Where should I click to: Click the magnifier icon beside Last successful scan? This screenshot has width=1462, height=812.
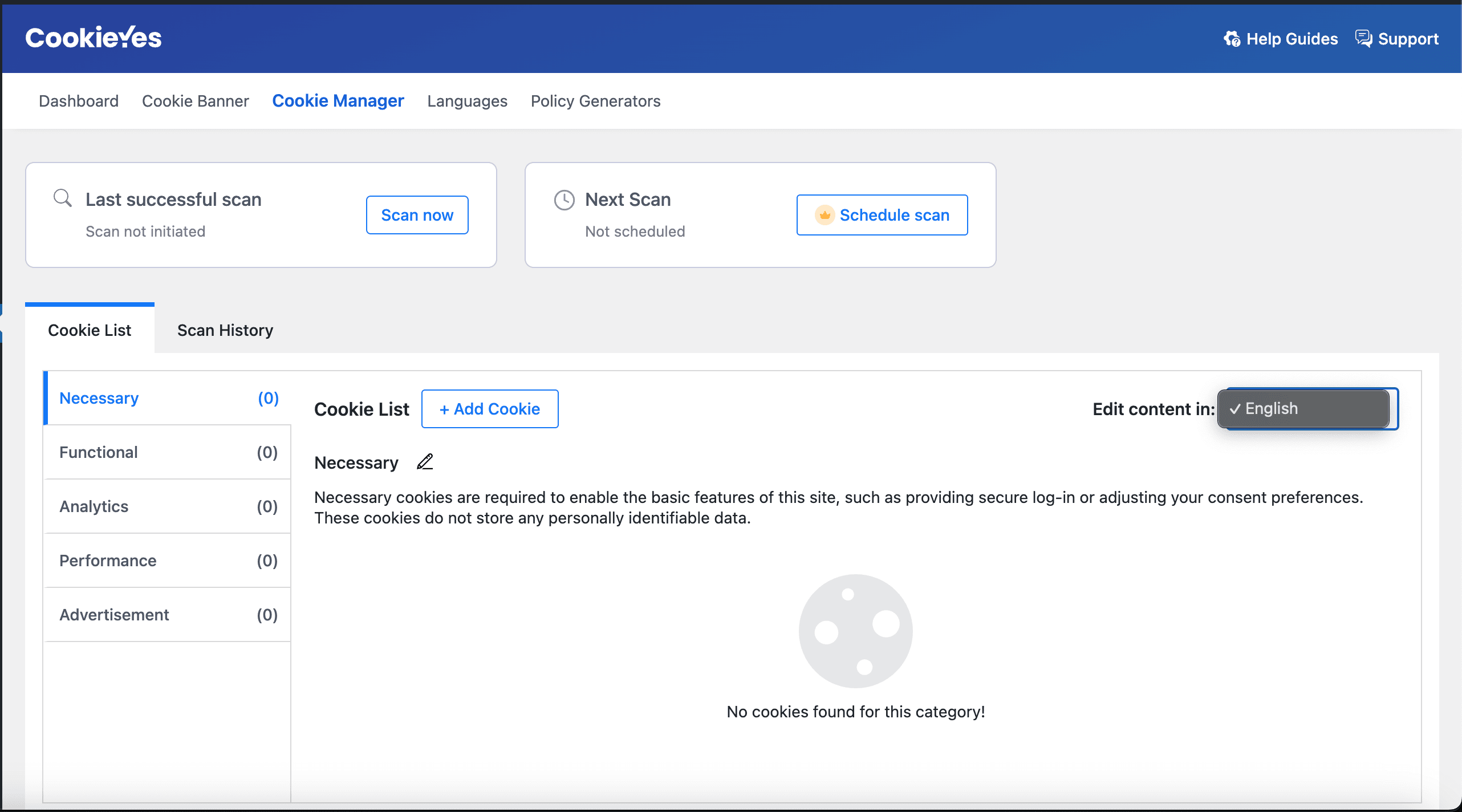pos(63,198)
